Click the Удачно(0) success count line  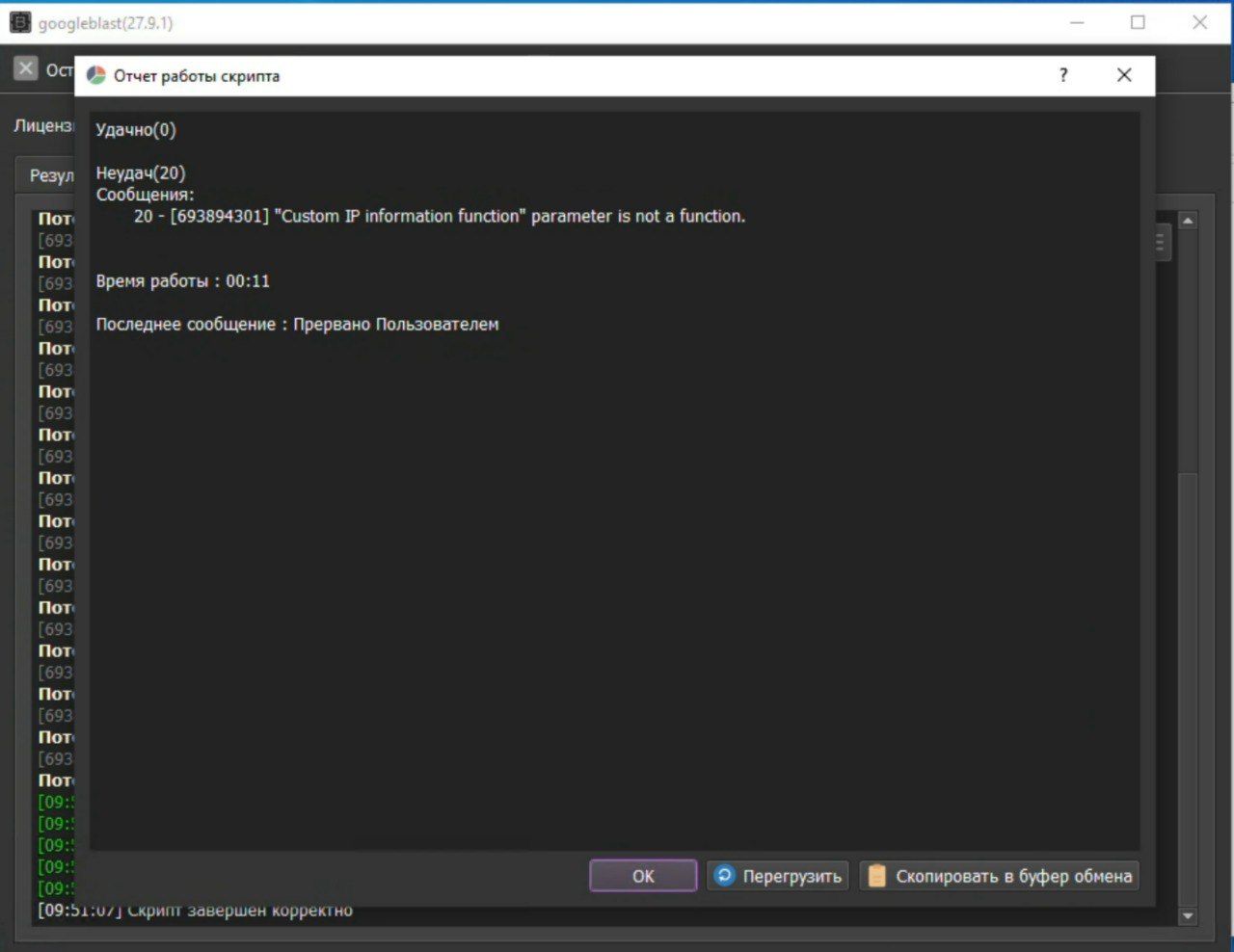136,130
